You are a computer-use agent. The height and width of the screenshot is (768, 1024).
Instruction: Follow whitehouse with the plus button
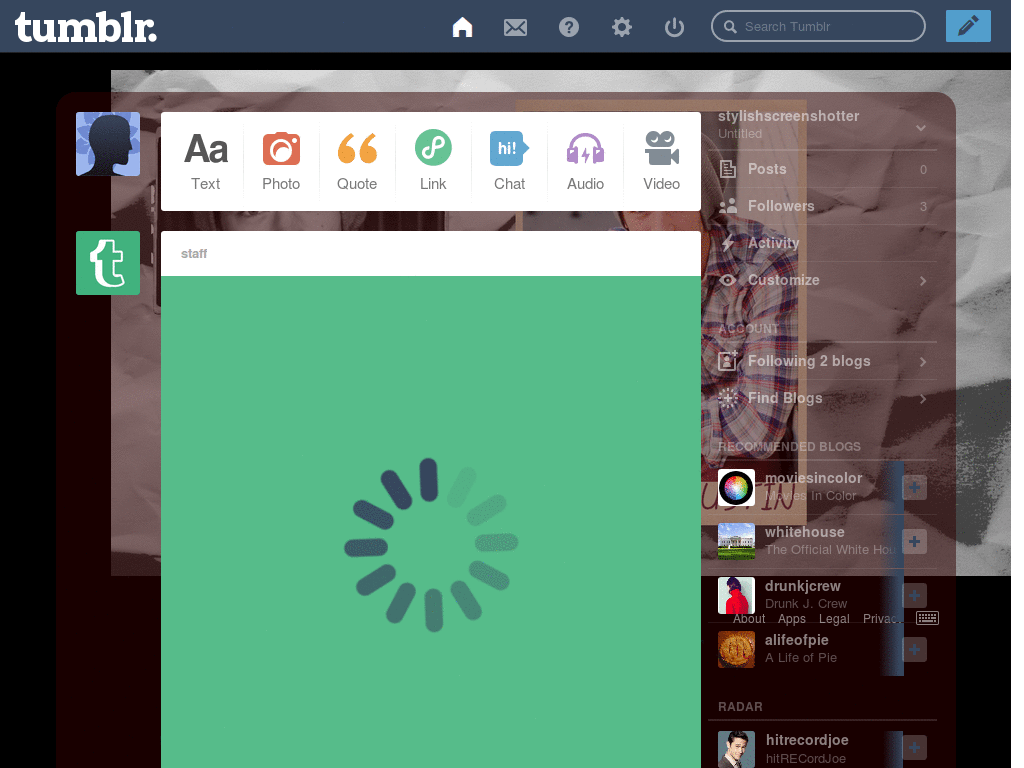914,541
